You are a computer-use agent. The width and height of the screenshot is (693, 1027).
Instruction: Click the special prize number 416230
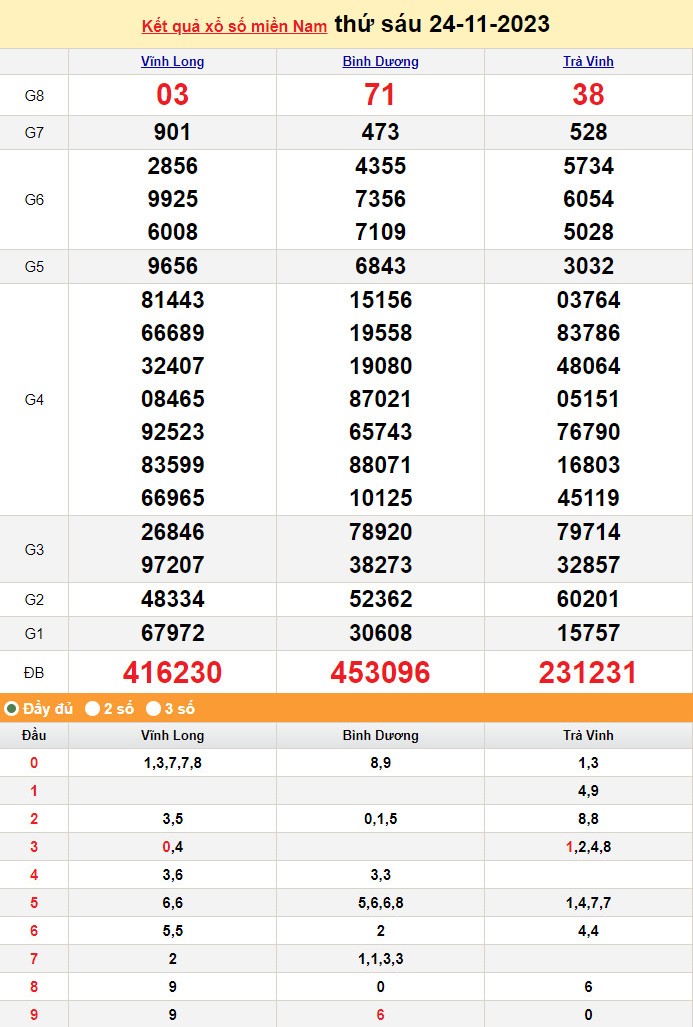(172, 672)
